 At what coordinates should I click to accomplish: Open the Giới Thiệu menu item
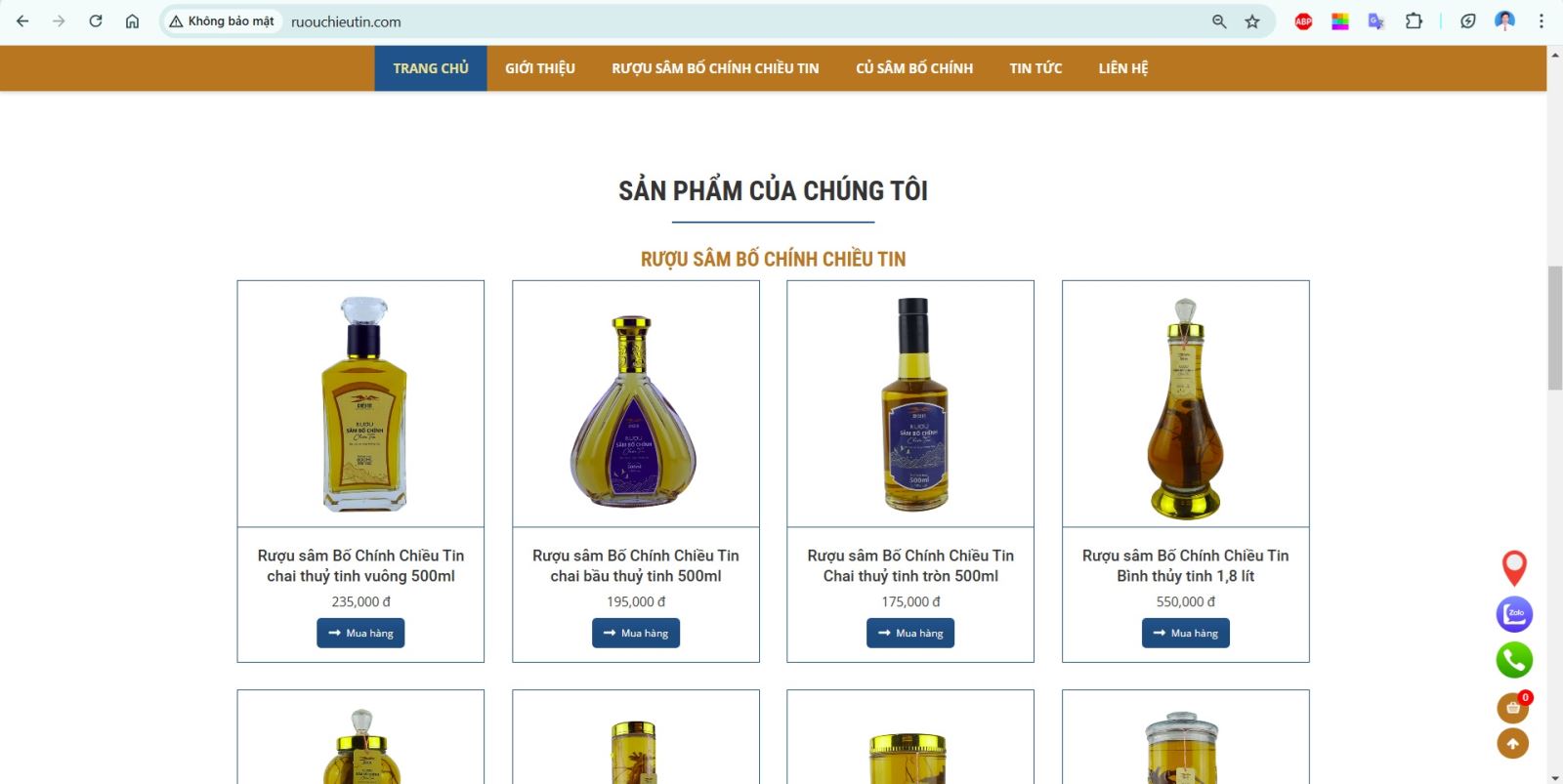tap(540, 68)
